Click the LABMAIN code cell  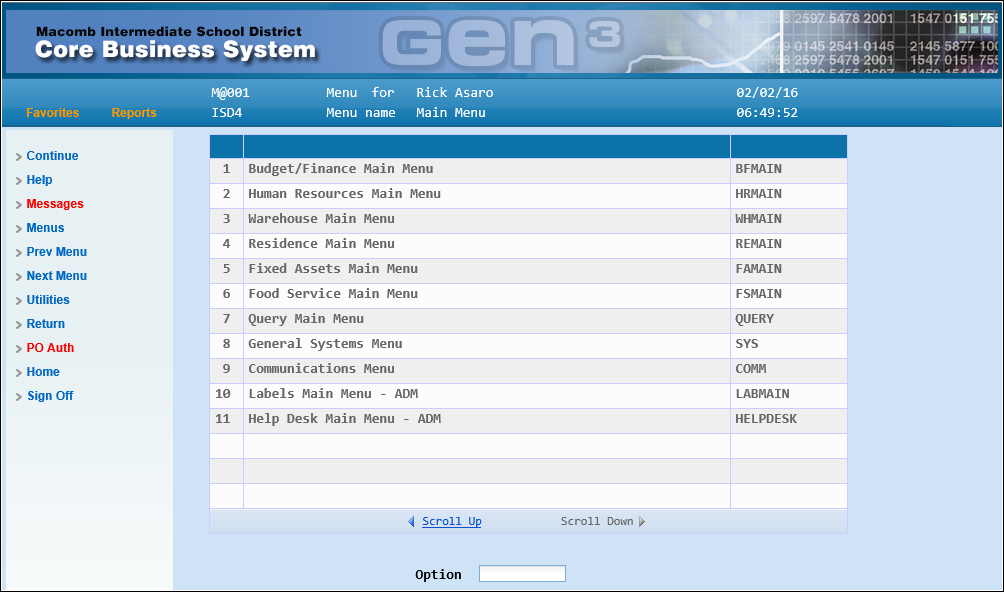coord(788,395)
